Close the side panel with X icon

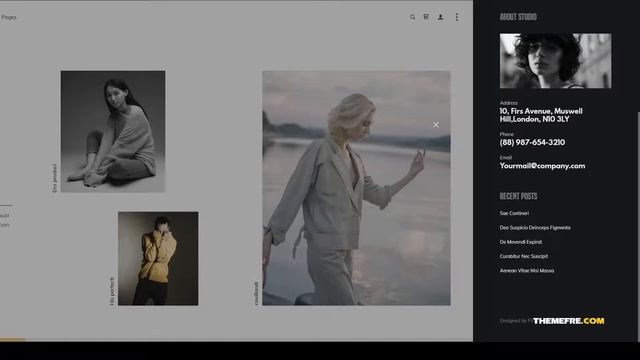pos(436,124)
